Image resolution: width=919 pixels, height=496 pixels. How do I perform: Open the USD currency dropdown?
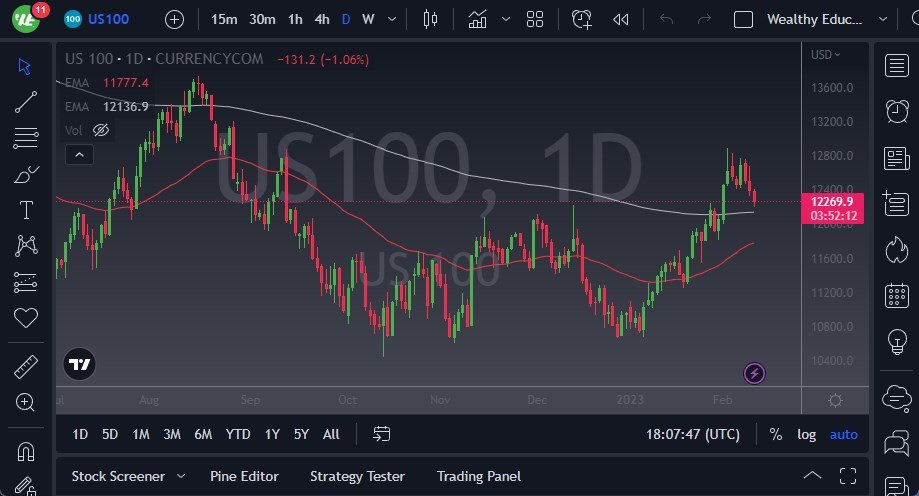(825, 54)
